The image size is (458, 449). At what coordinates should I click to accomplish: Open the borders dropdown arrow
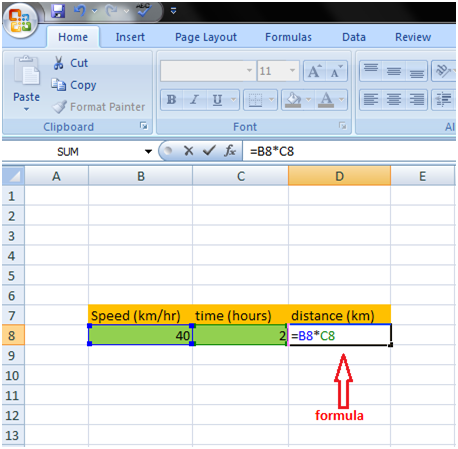[271, 99]
